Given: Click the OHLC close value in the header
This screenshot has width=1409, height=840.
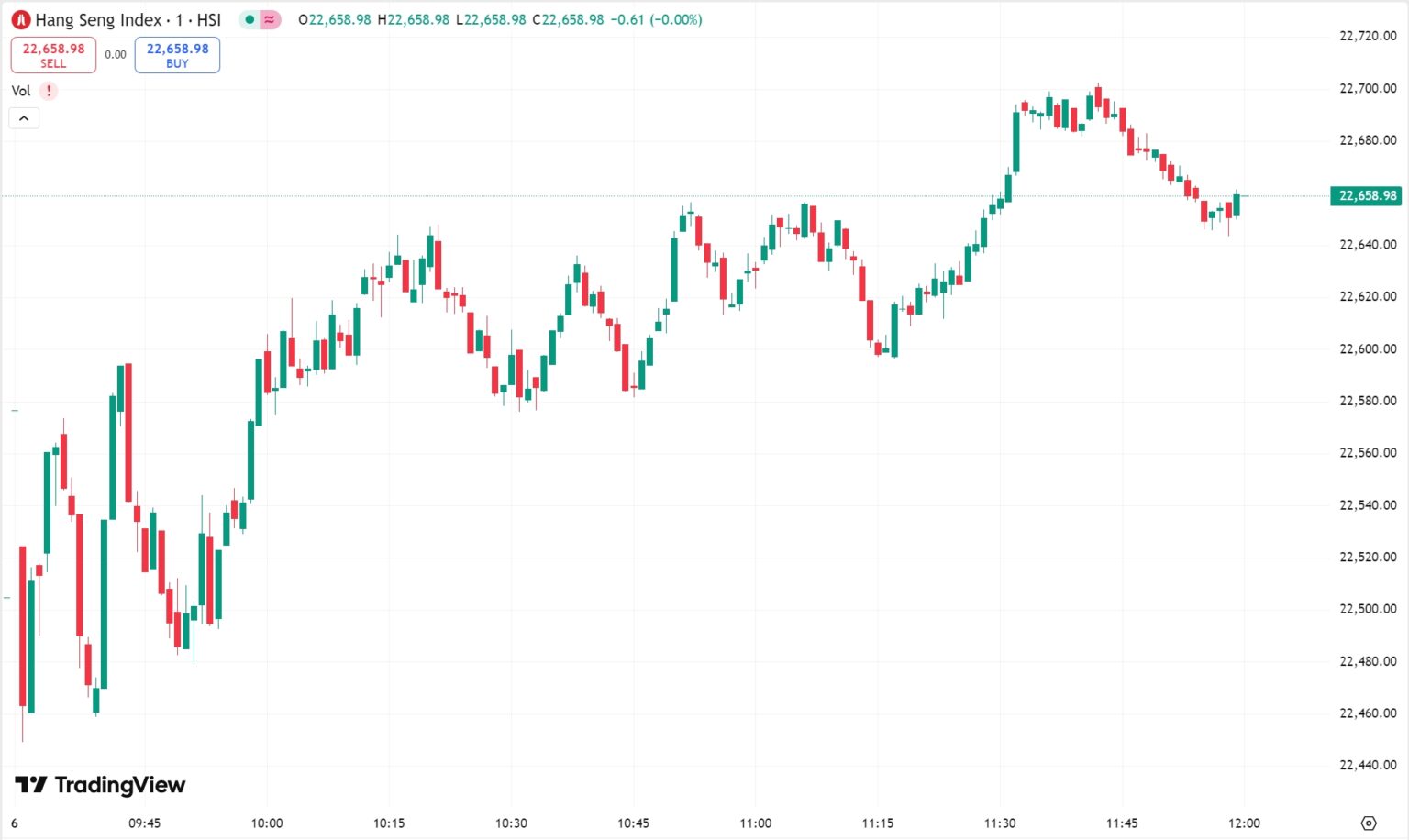Looking at the screenshot, I should (568, 19).
